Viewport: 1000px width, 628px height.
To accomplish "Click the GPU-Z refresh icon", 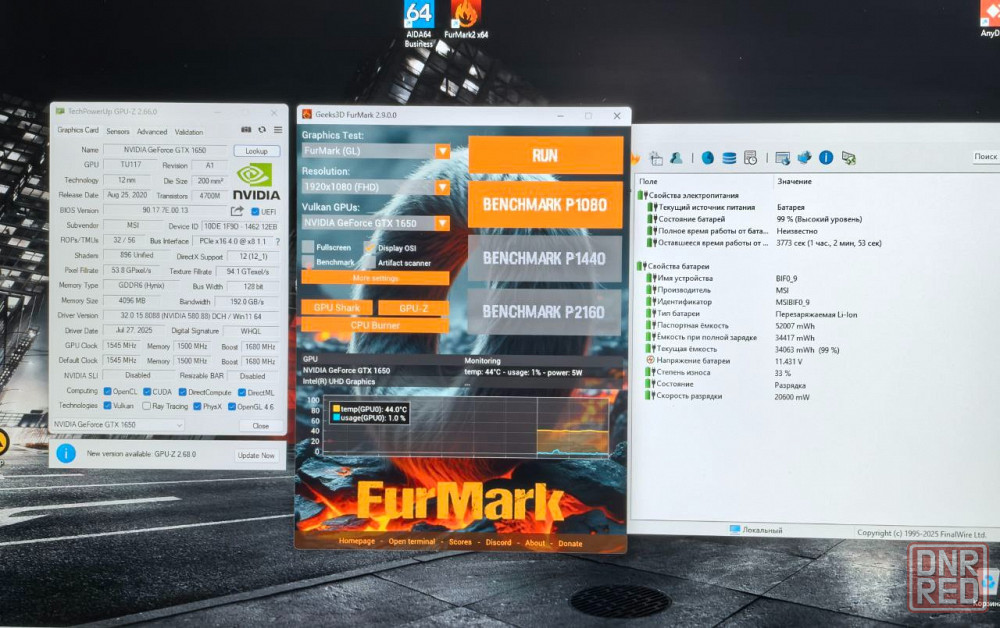I will coord(262,130).
